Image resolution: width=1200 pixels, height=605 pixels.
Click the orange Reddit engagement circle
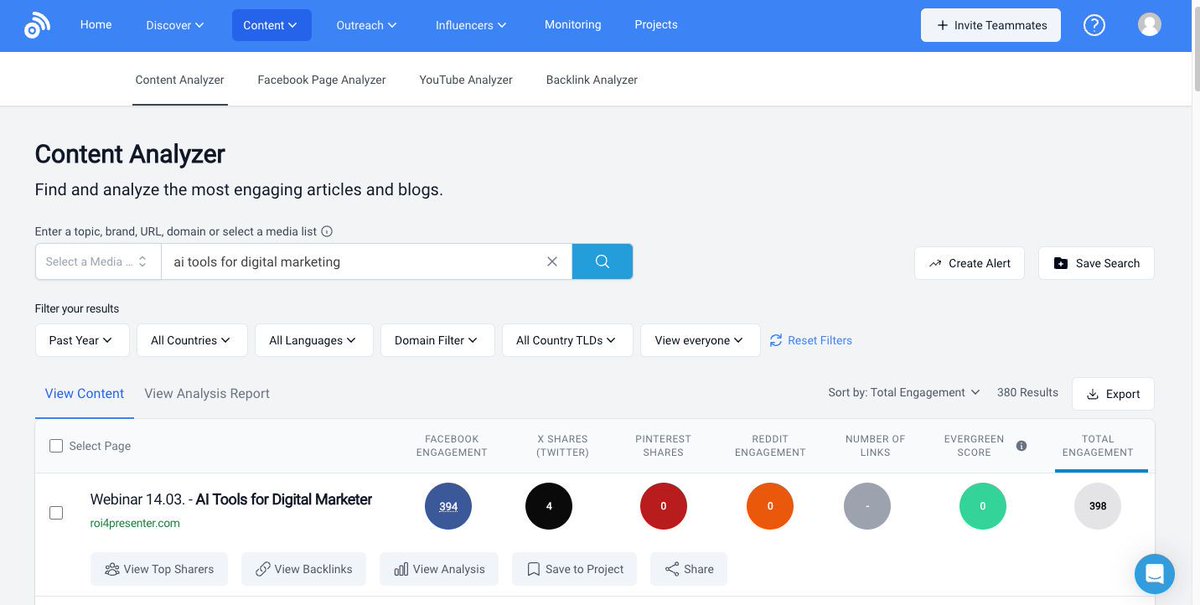(770, 506)
